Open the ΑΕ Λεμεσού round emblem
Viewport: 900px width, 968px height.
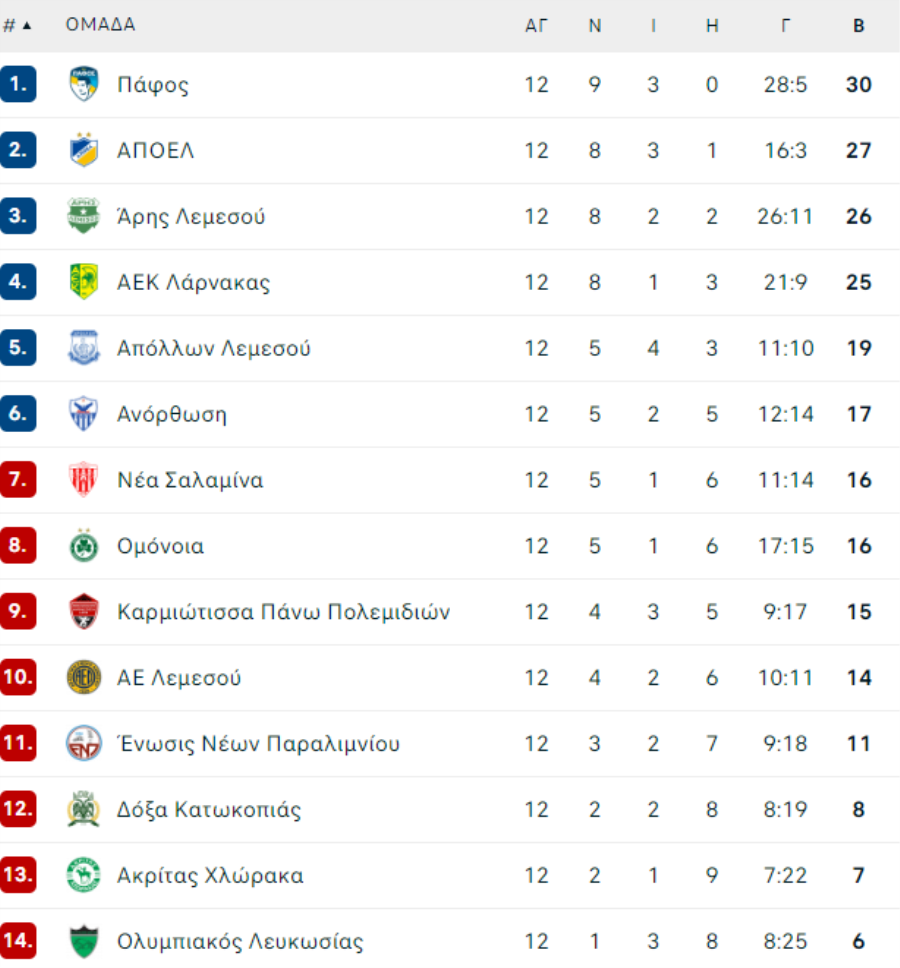(x=83, y=677)
